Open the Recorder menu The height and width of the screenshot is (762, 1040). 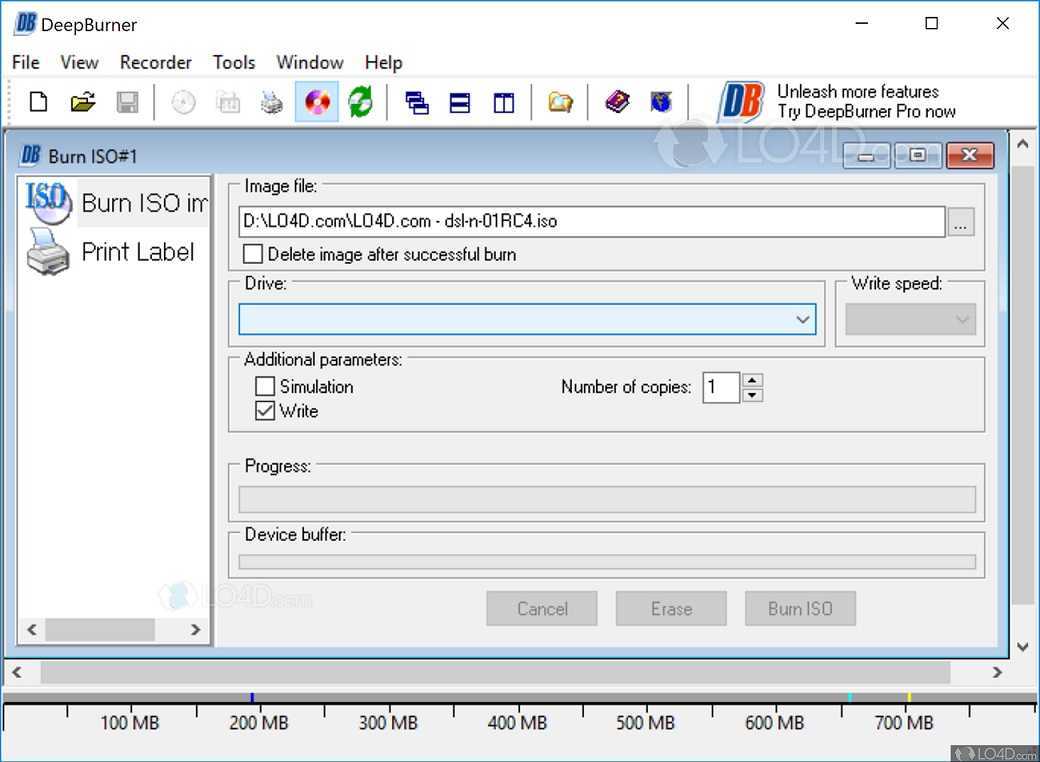(x=155, y=62)
